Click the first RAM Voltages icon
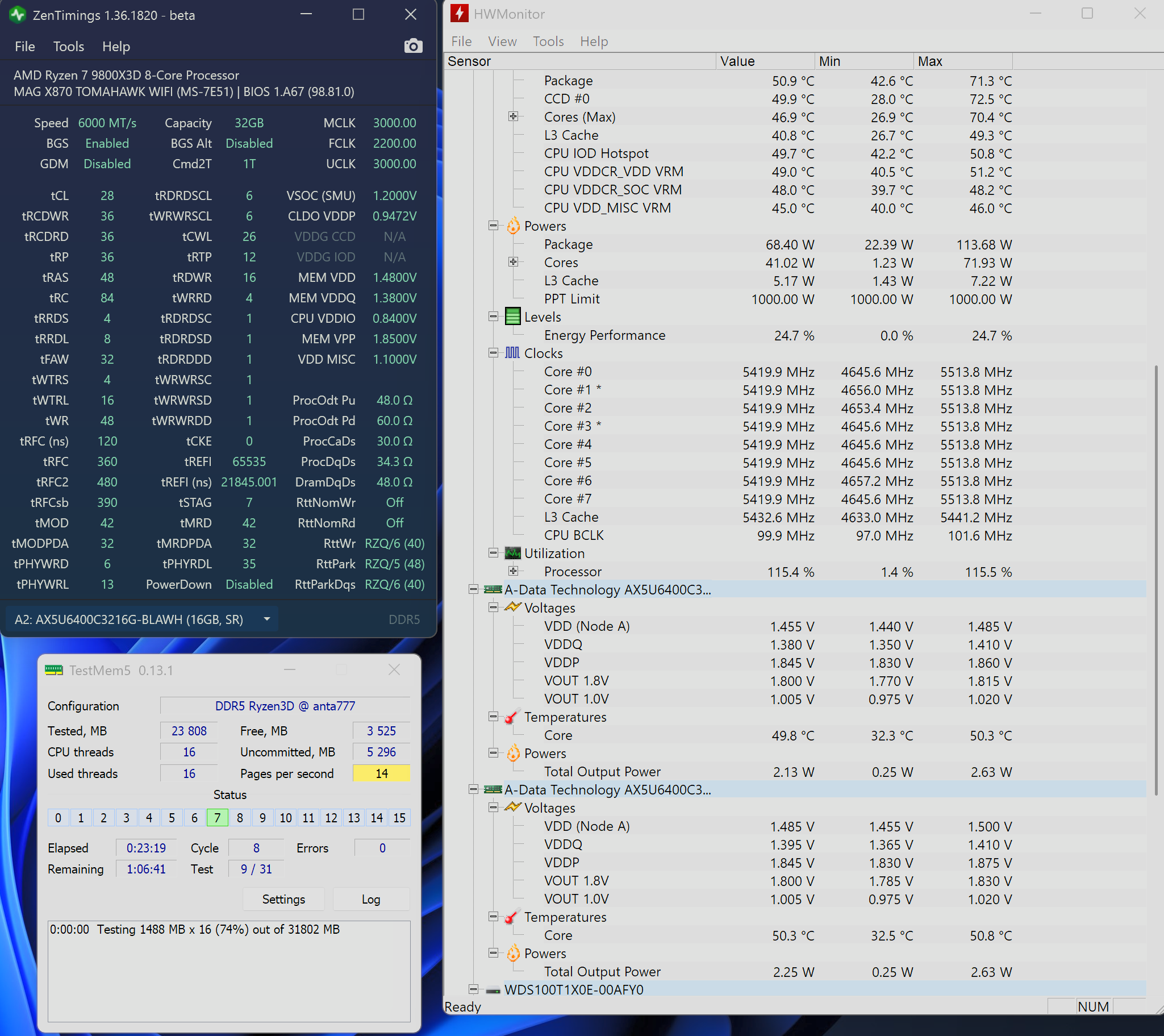 [513, 608]
